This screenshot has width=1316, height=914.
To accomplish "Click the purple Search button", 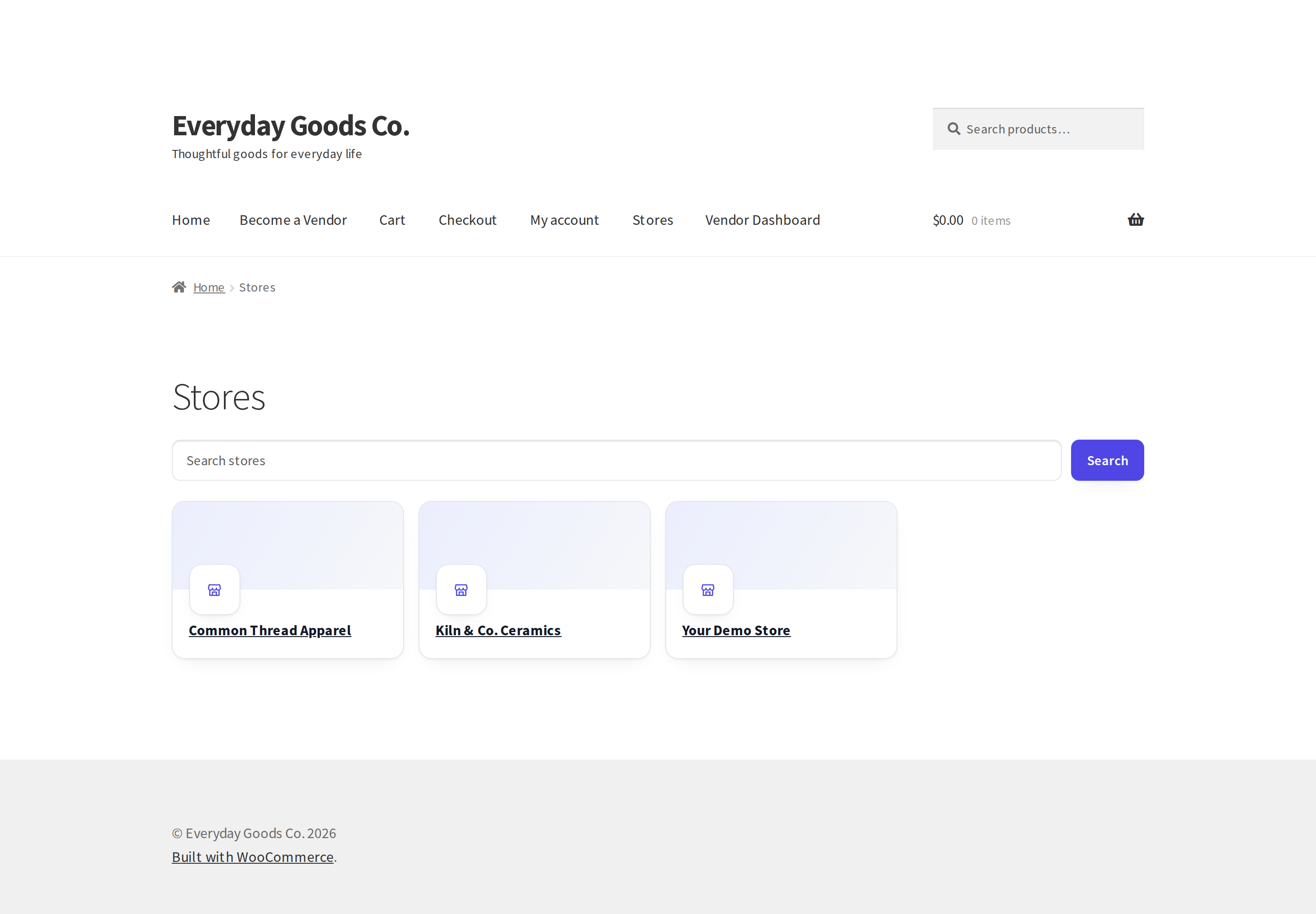I will tap(1107, 461).
